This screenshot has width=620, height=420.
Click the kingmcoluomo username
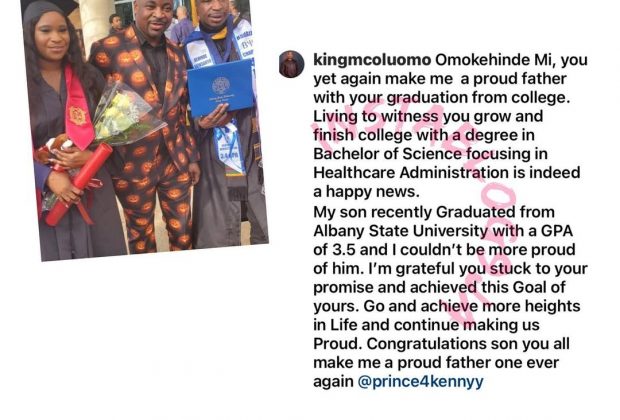pyautogui.click(x=372, y=60)
